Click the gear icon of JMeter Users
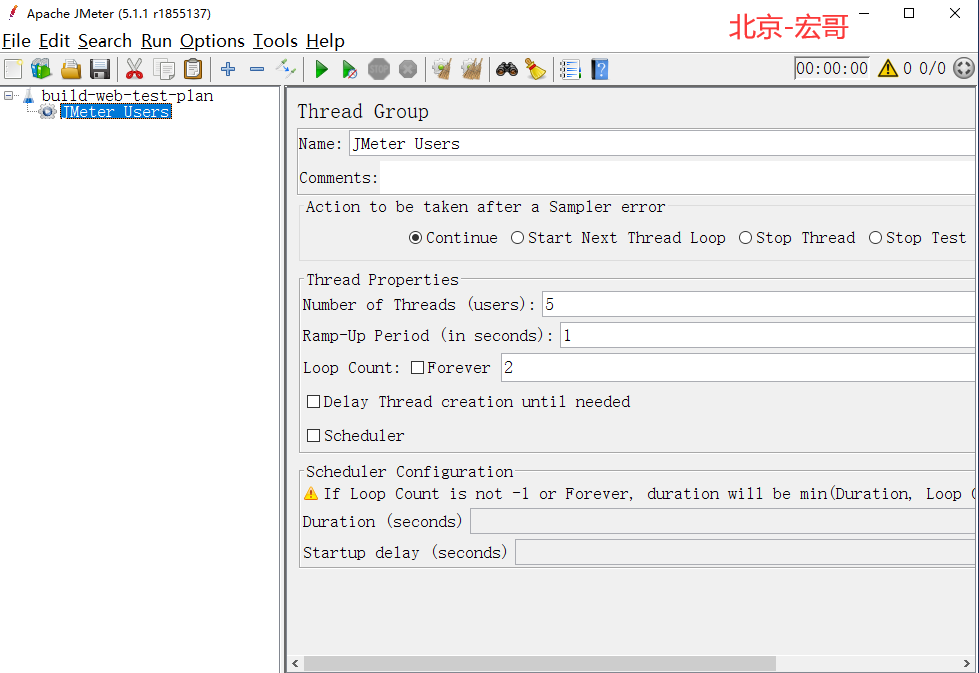Screen dimensions: 979x673 tap(47, 112)
